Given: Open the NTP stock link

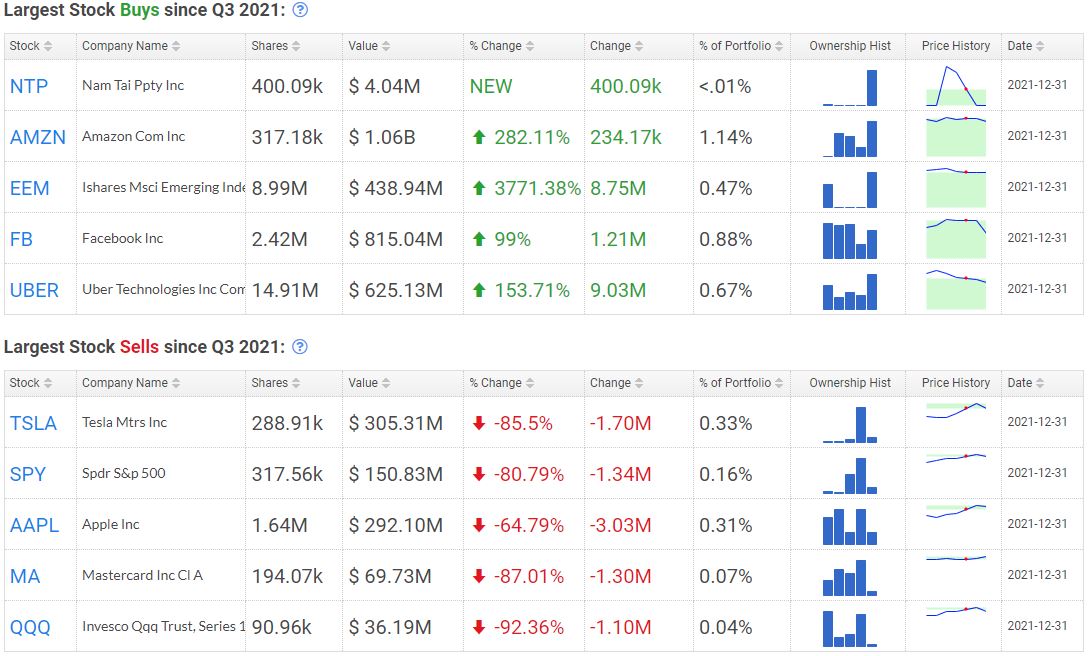Looking at the screenshot, I should [29, 86].
